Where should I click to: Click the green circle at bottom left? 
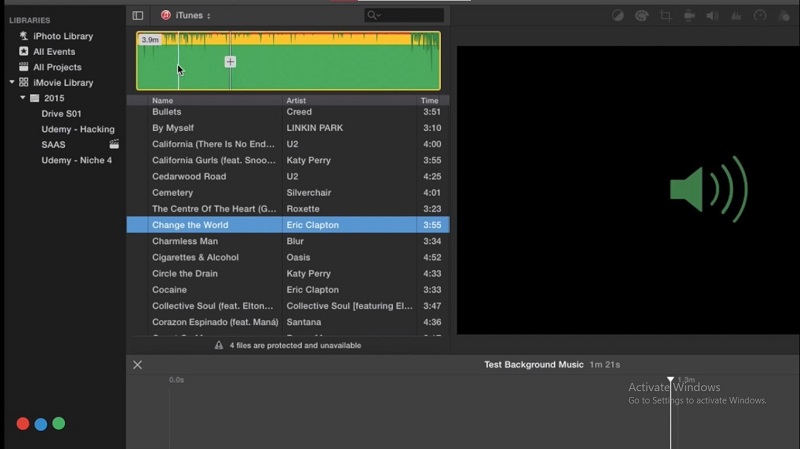click(59, 423)
